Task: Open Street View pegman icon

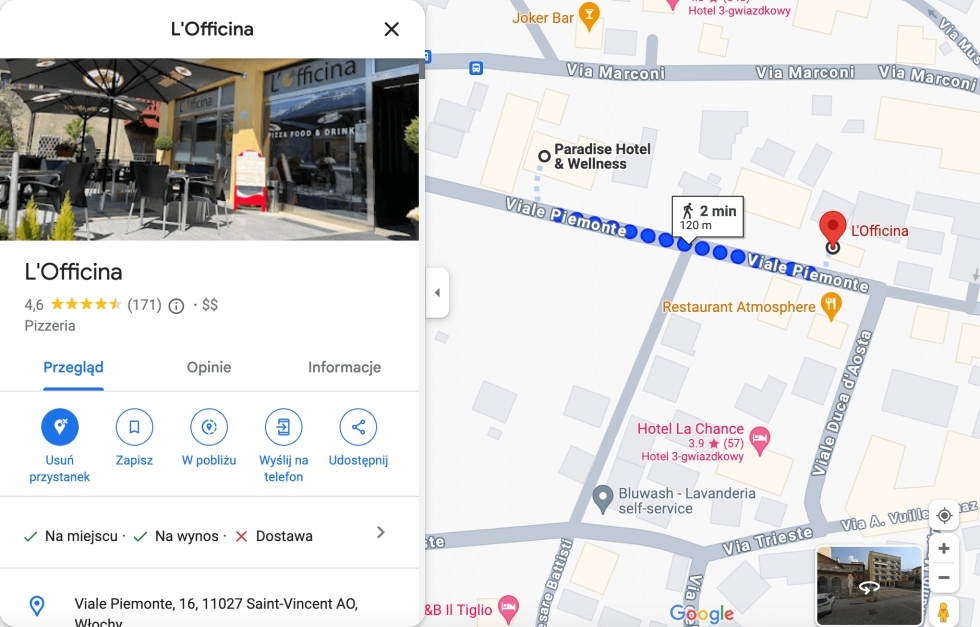Action: 944,611
